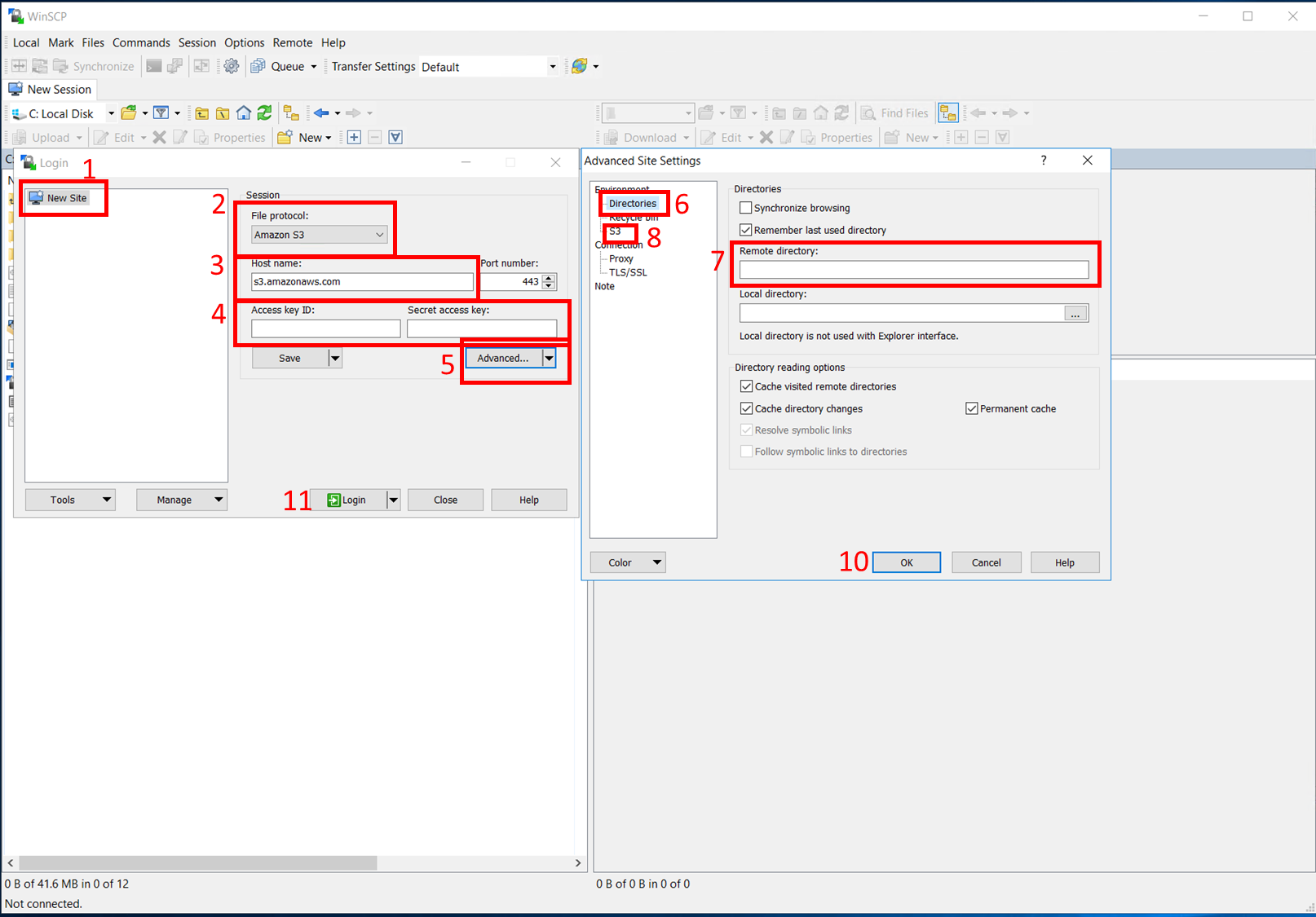Select TLS/SSL in settings tree
The image size is (1316, 917).
click(628, 272)
